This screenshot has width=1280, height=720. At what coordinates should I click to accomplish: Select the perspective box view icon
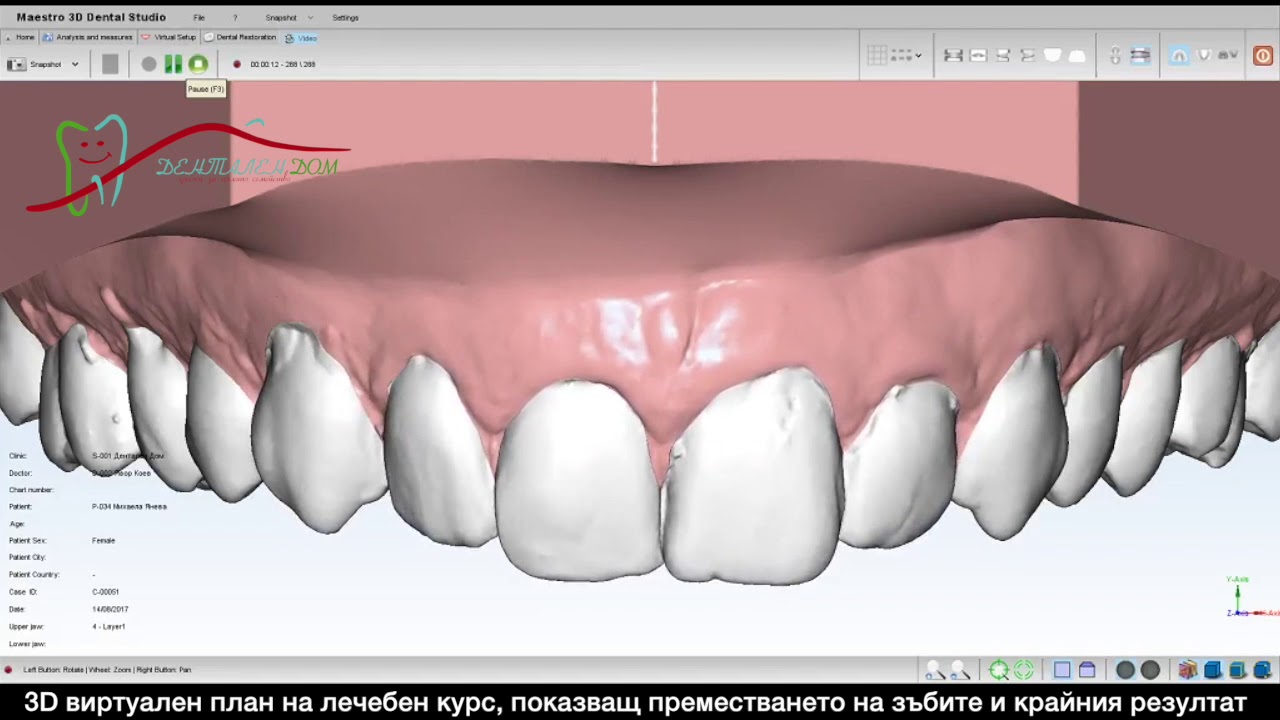tap(1087, 670)
